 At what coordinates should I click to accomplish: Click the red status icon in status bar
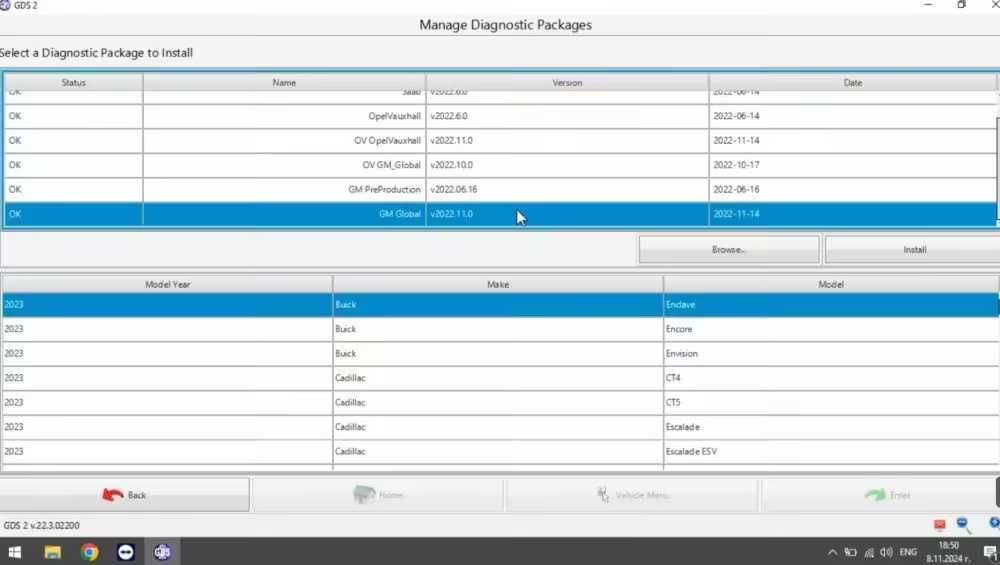[x=939, y=525]
